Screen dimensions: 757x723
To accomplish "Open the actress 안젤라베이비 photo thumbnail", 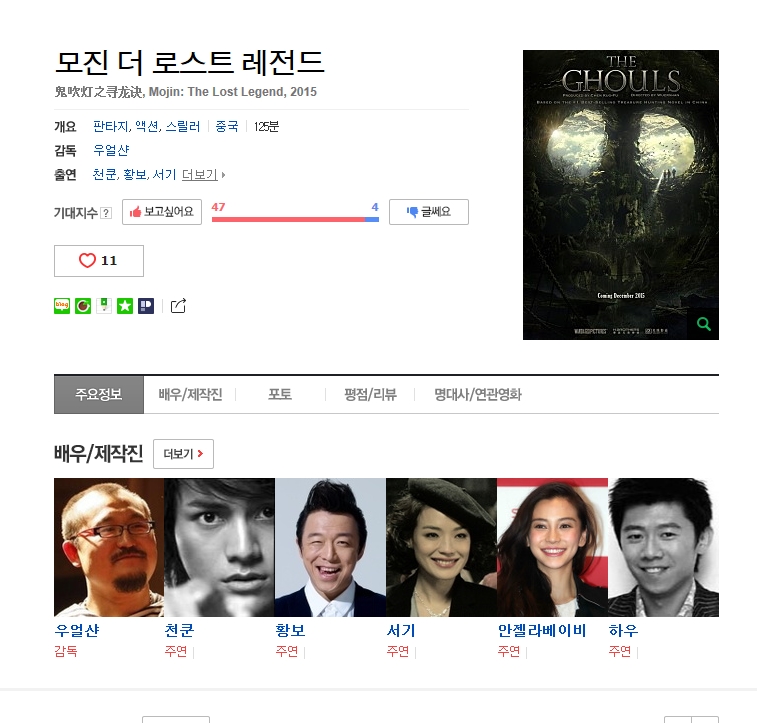I will click(x=552, y=547).
